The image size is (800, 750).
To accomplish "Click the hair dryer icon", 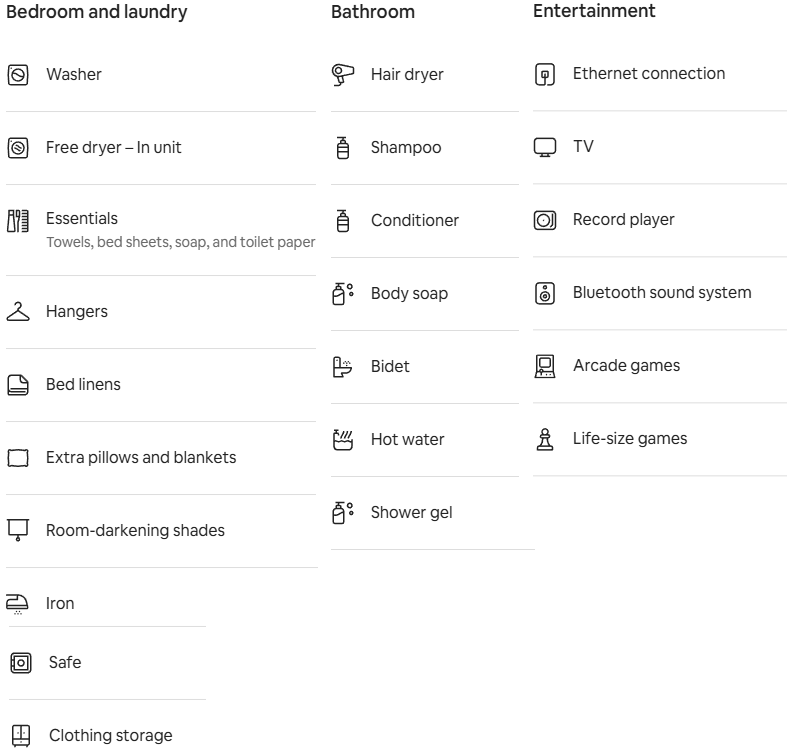I will pyautogui.click(x=342, y=75).
